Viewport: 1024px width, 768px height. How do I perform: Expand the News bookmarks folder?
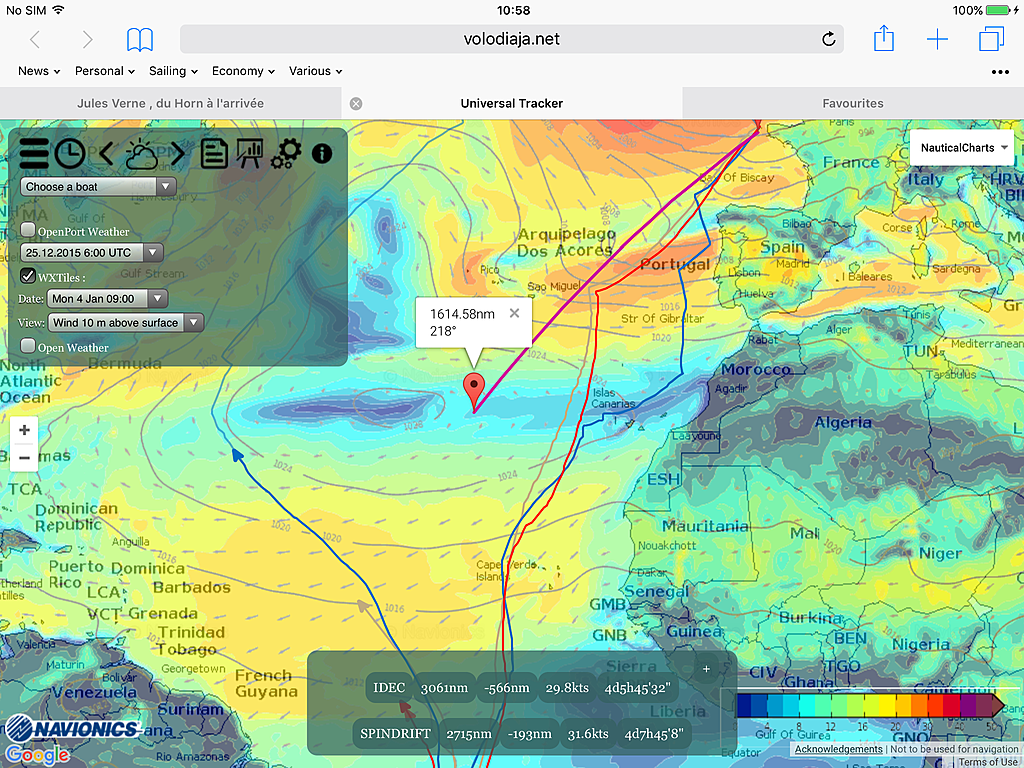pos(39,71)
